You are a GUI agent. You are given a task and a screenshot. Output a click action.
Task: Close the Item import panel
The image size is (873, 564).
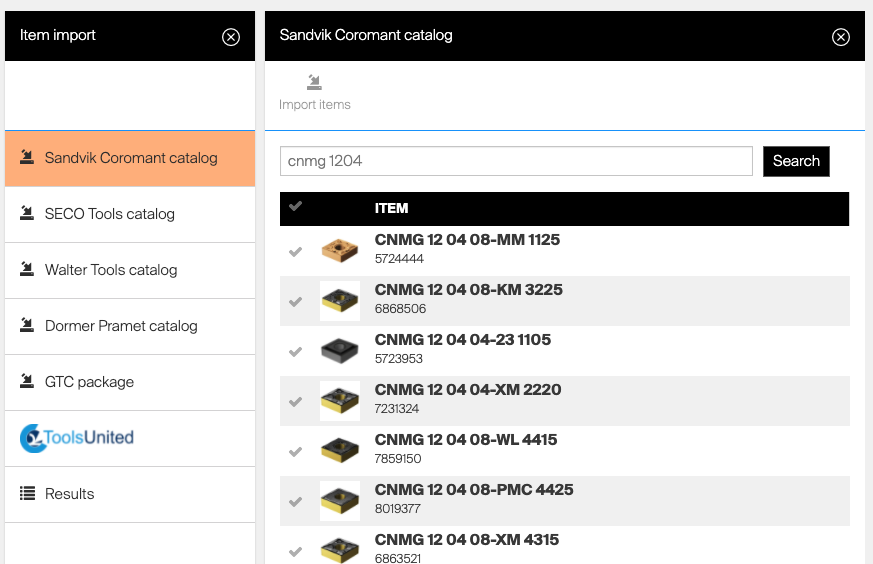click(x=231, y=37)
